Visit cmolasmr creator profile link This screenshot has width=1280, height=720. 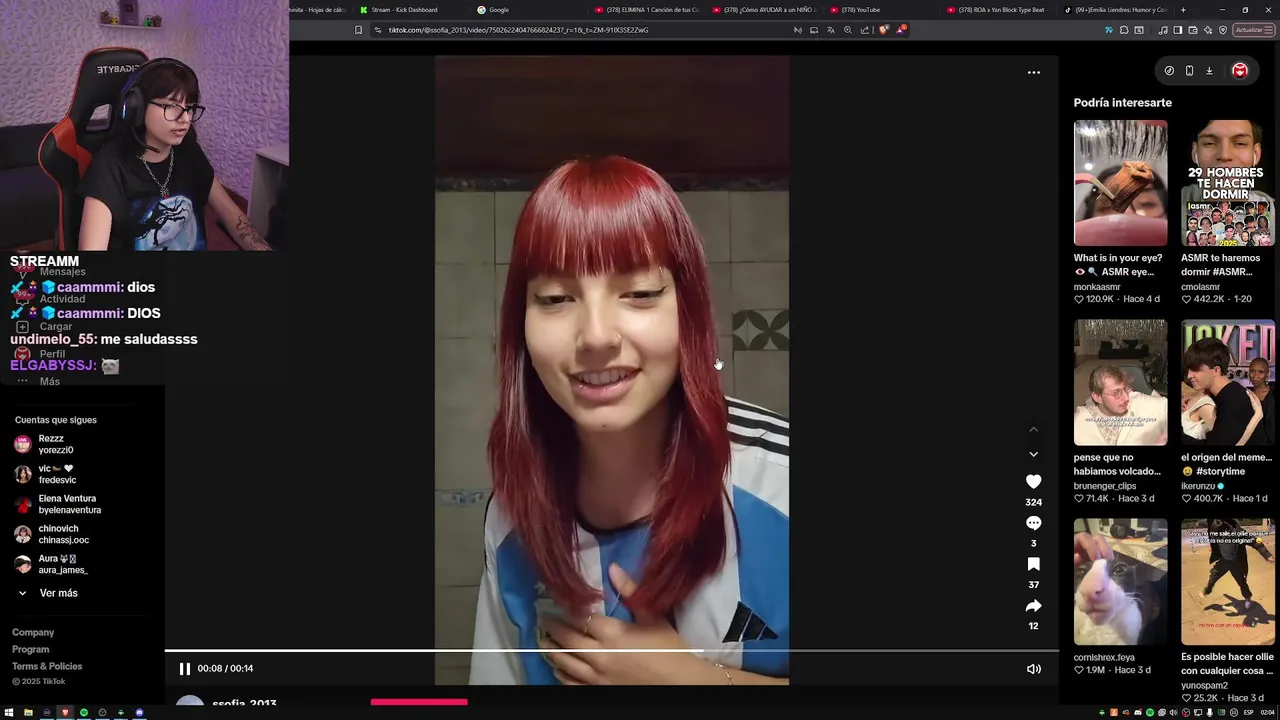click(1201, 287)
